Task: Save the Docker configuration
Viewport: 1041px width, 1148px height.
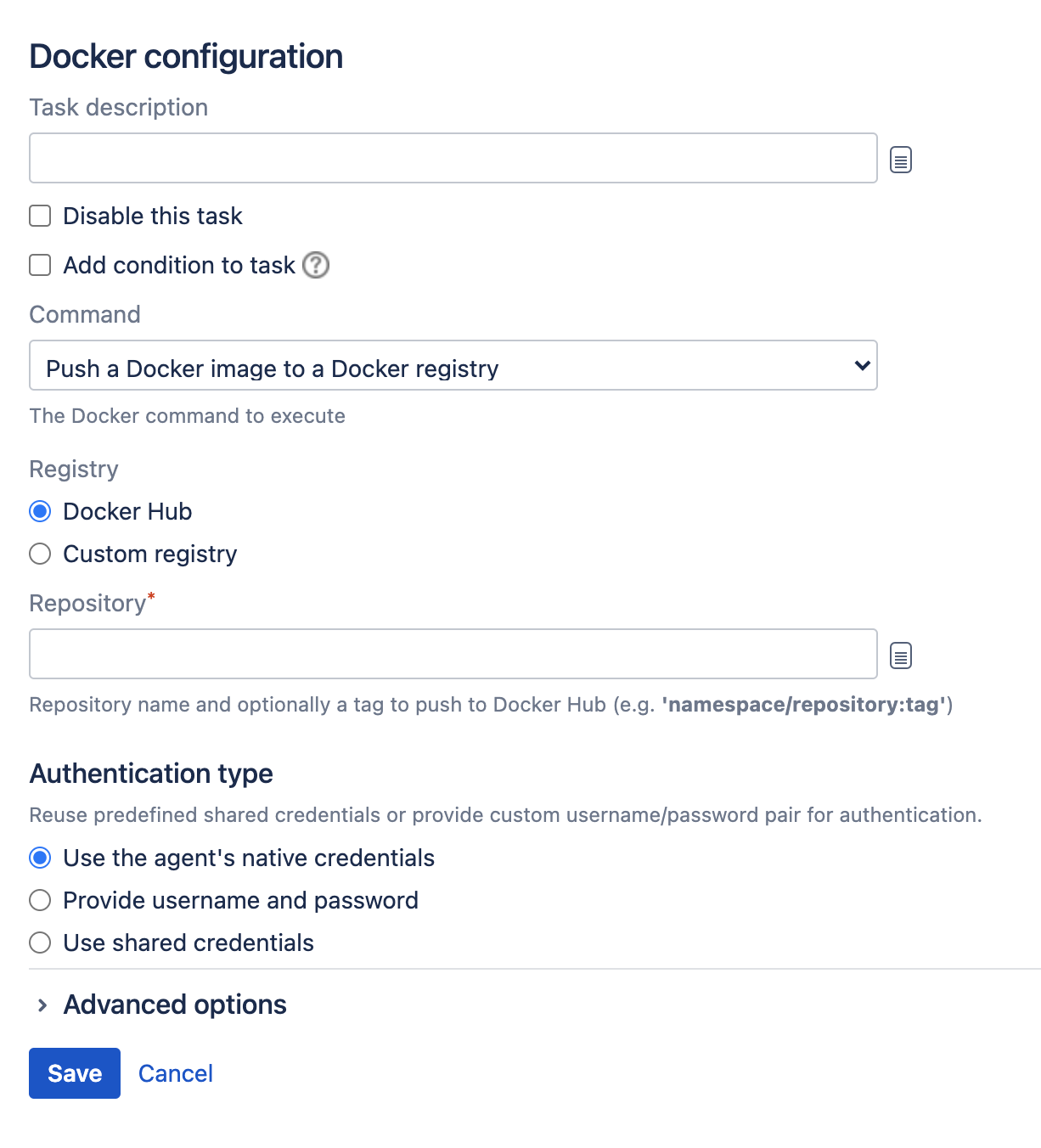Action: [74, 1073]
